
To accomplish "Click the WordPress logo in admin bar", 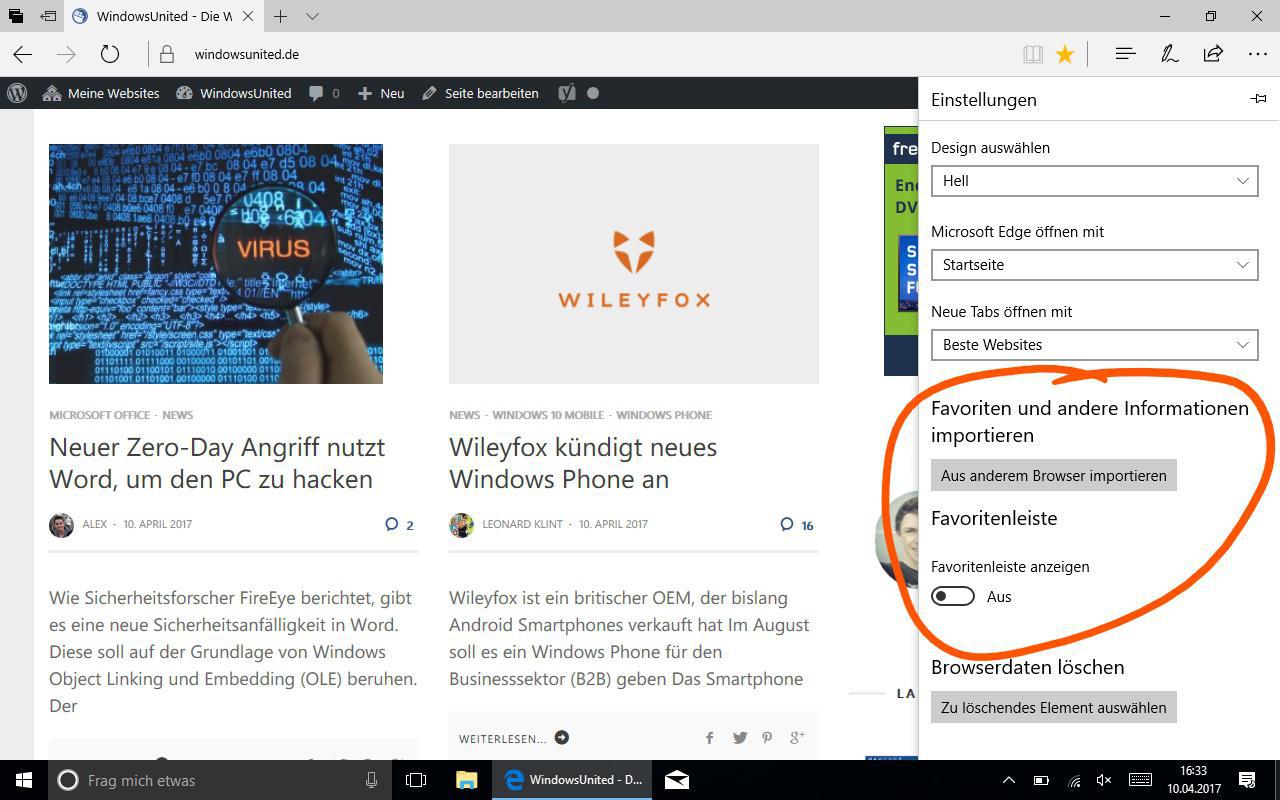I will coord(17,93).
